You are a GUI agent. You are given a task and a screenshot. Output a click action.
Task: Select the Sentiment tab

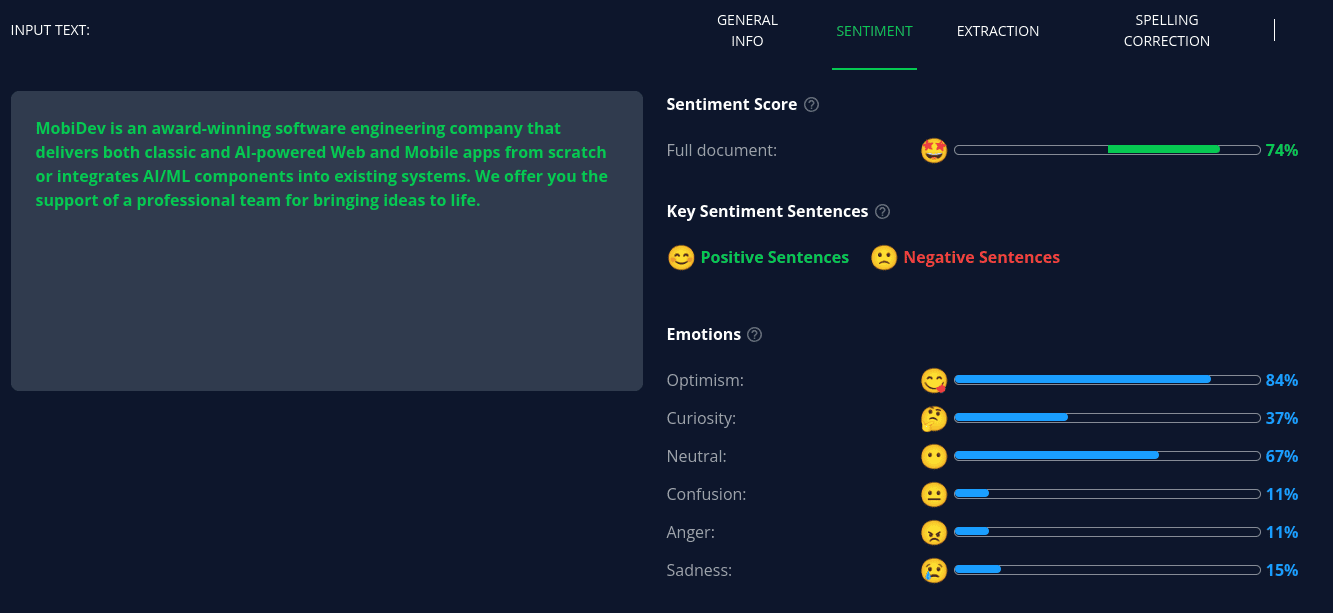coord(874,31)
